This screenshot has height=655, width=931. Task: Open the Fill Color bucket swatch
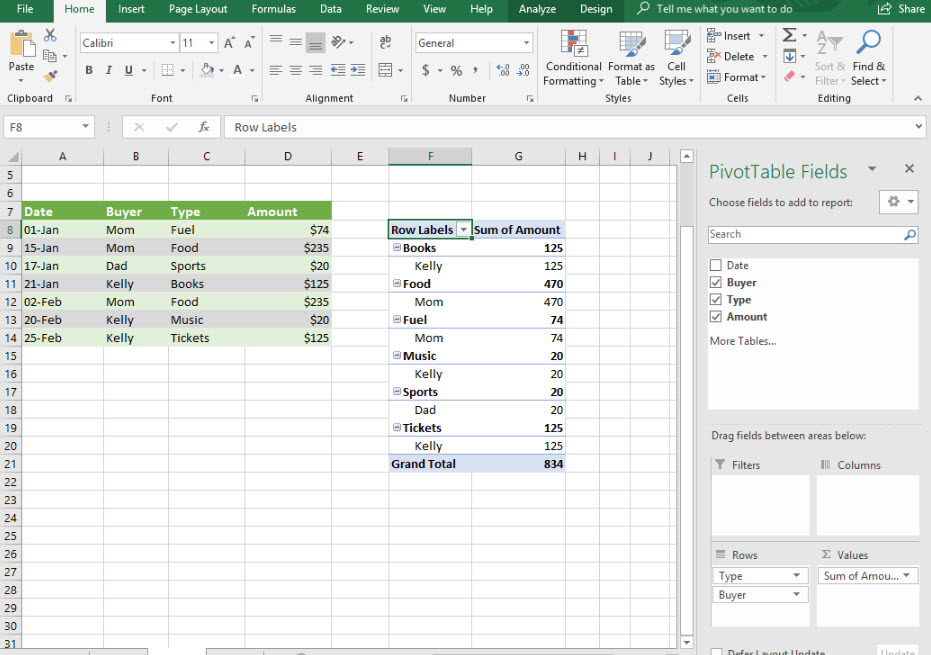tap(206, 70)
